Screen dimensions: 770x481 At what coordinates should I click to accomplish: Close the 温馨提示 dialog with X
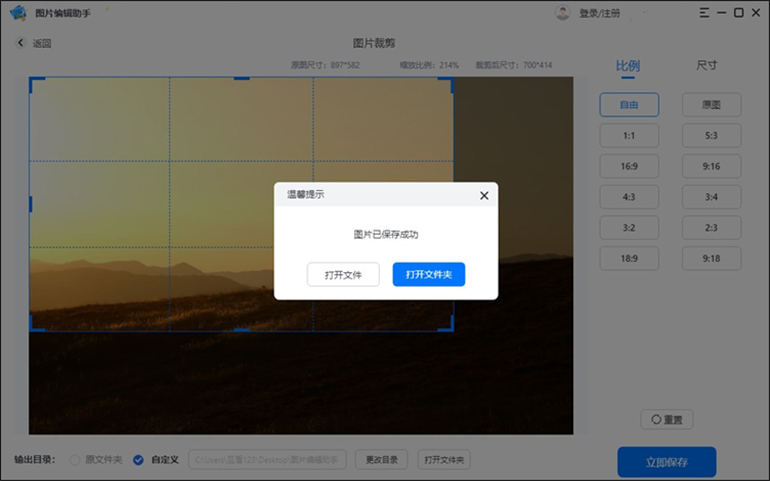[x=484, y=196]
